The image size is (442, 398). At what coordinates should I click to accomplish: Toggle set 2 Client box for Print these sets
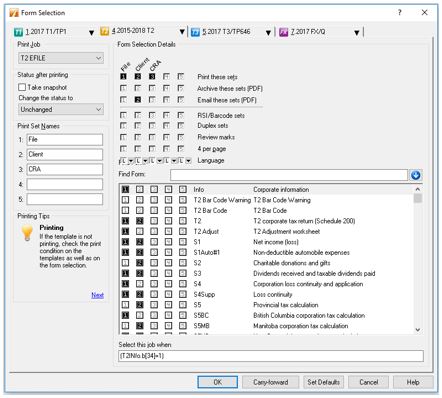pyautogui.click(x=138, y=77)
